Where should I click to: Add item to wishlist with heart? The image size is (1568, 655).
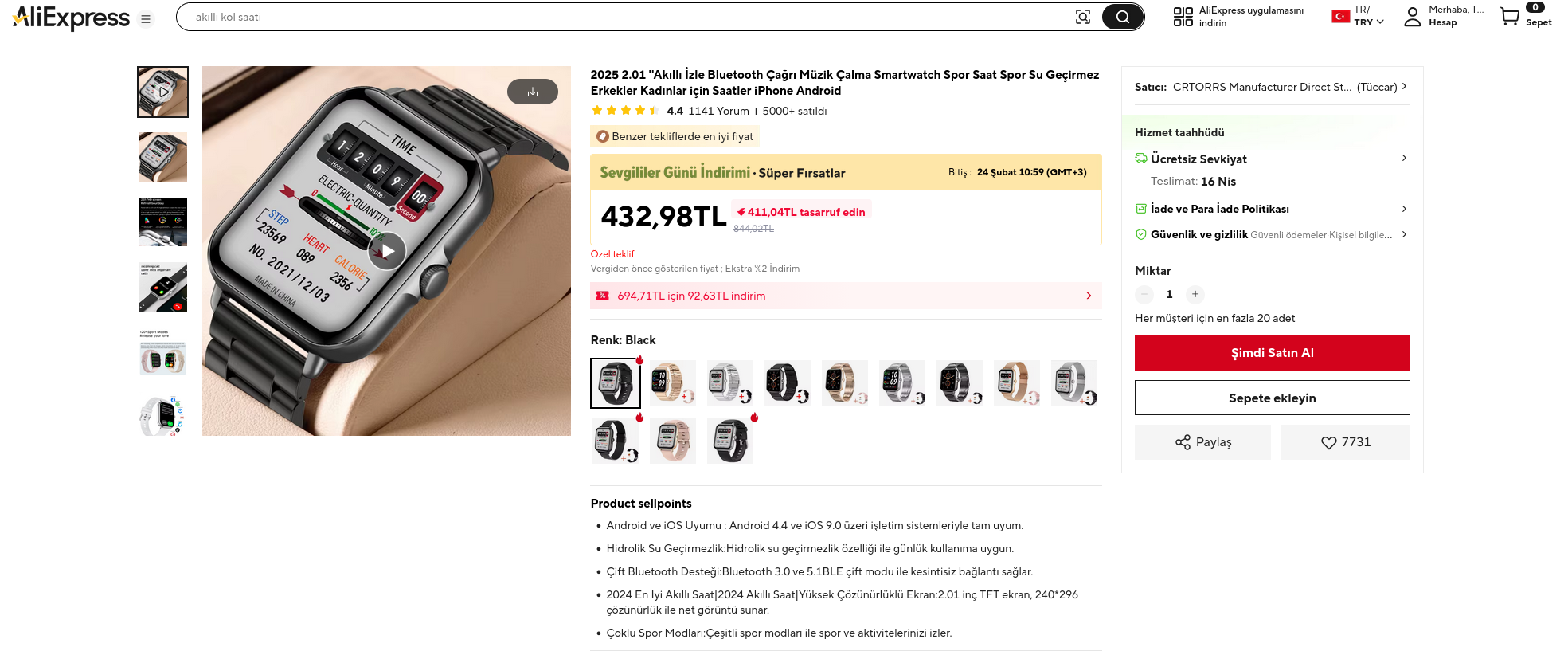click(x=1345, y=442)
